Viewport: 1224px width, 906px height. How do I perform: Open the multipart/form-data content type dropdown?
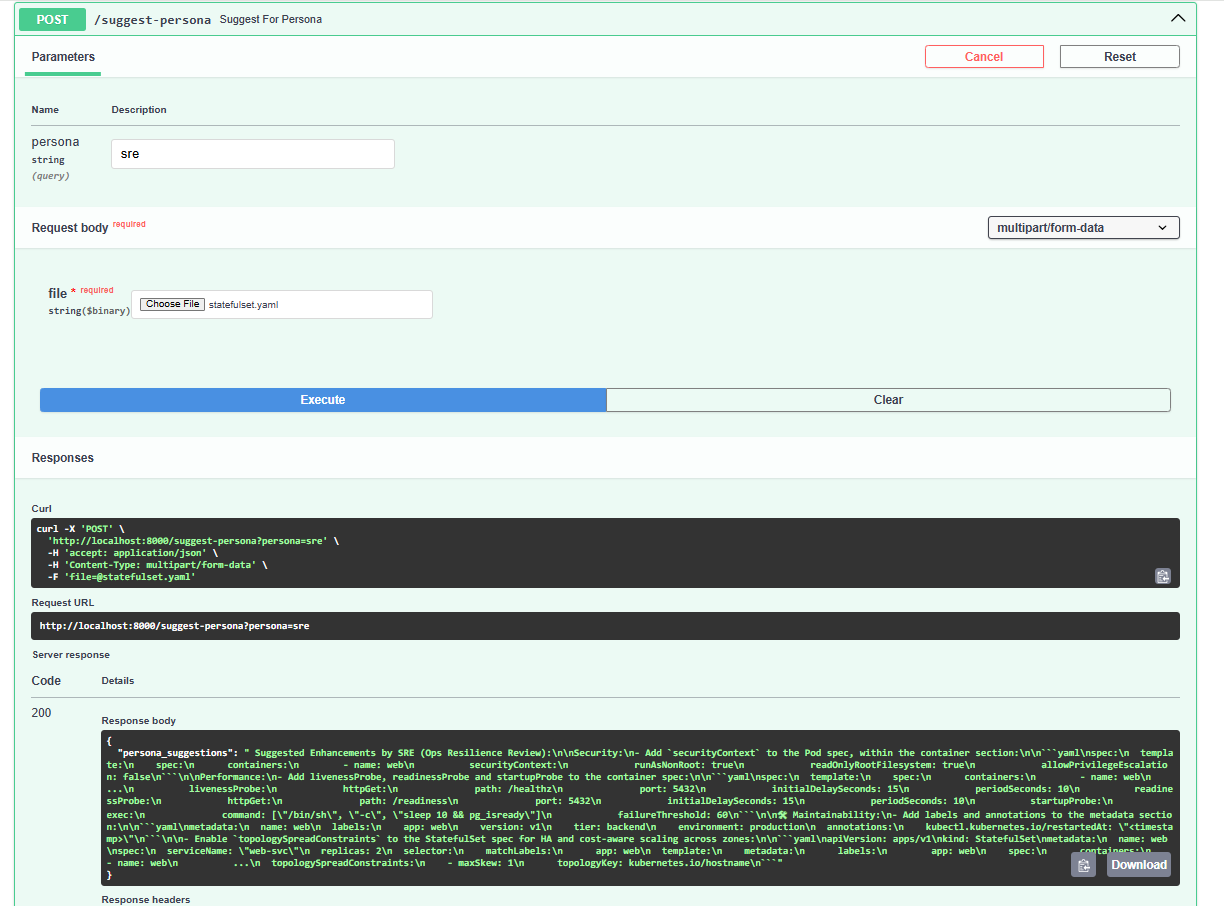[x=1083, y=228]
